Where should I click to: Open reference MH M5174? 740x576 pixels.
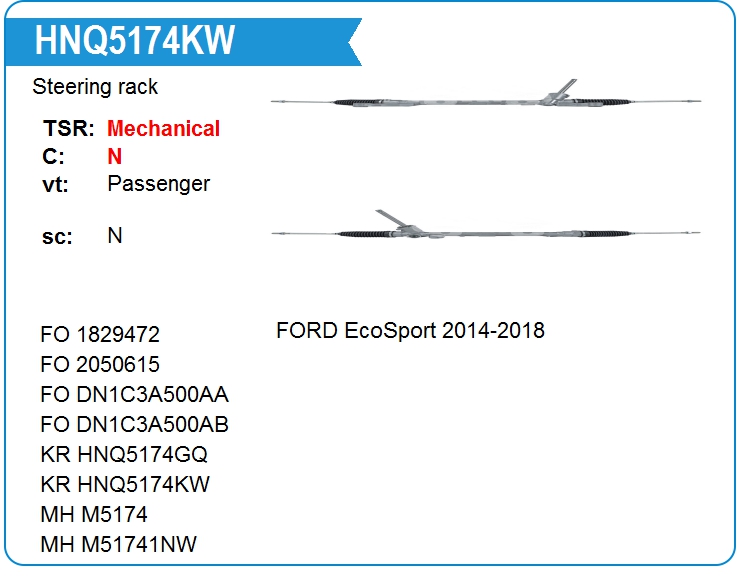click(94, 515)
